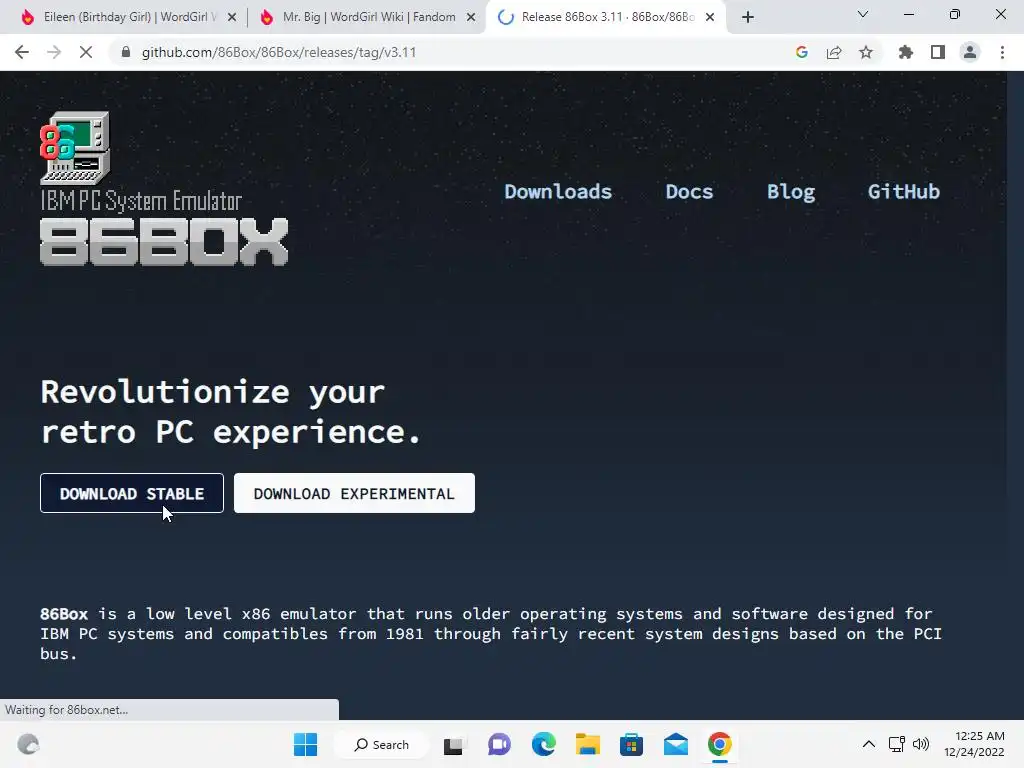Click the browser Forward arrow
This screenshot has height=768, width=1024.
54,52
